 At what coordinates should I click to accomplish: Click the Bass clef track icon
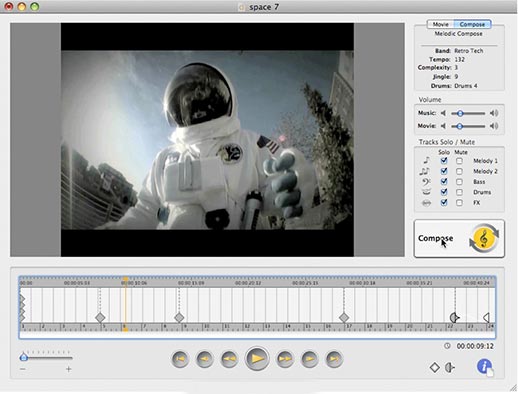[x=426, y=182]
